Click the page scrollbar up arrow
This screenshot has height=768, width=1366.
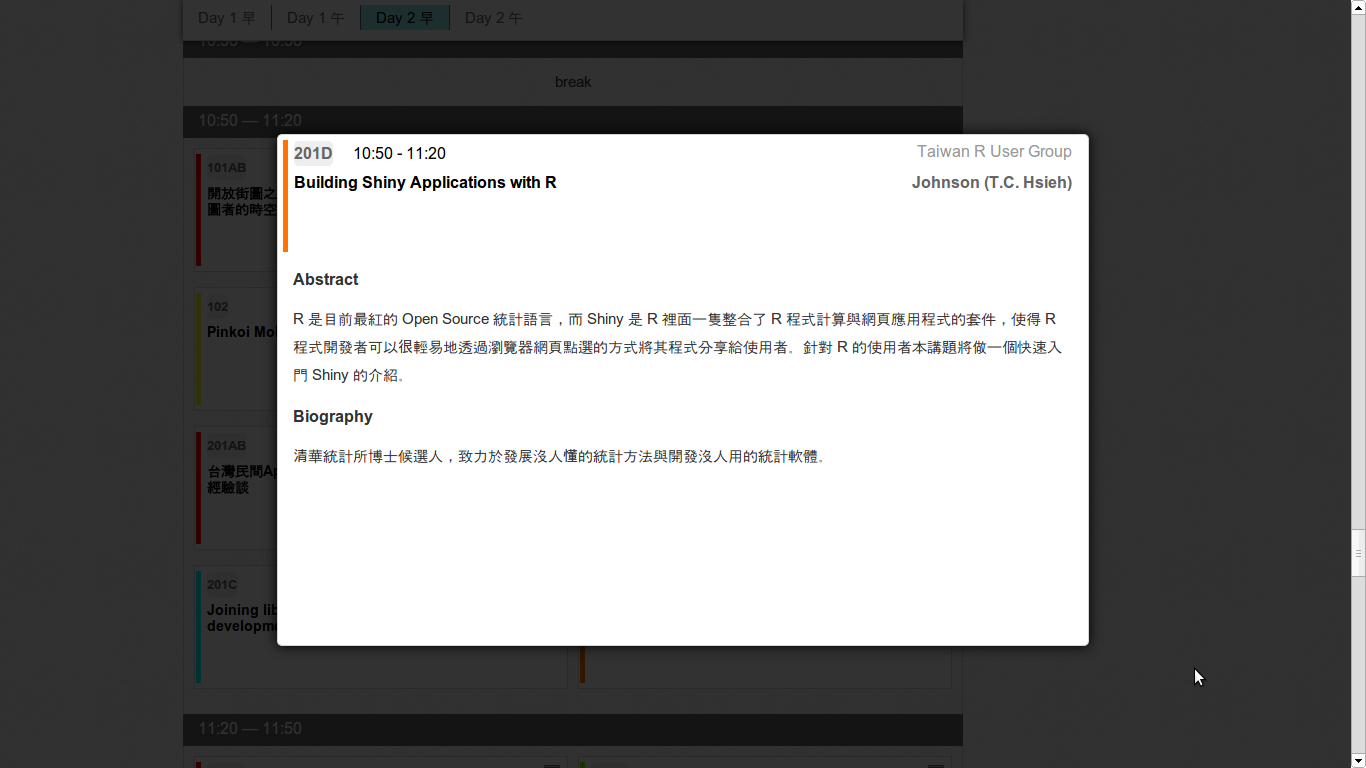(1358, 7)
